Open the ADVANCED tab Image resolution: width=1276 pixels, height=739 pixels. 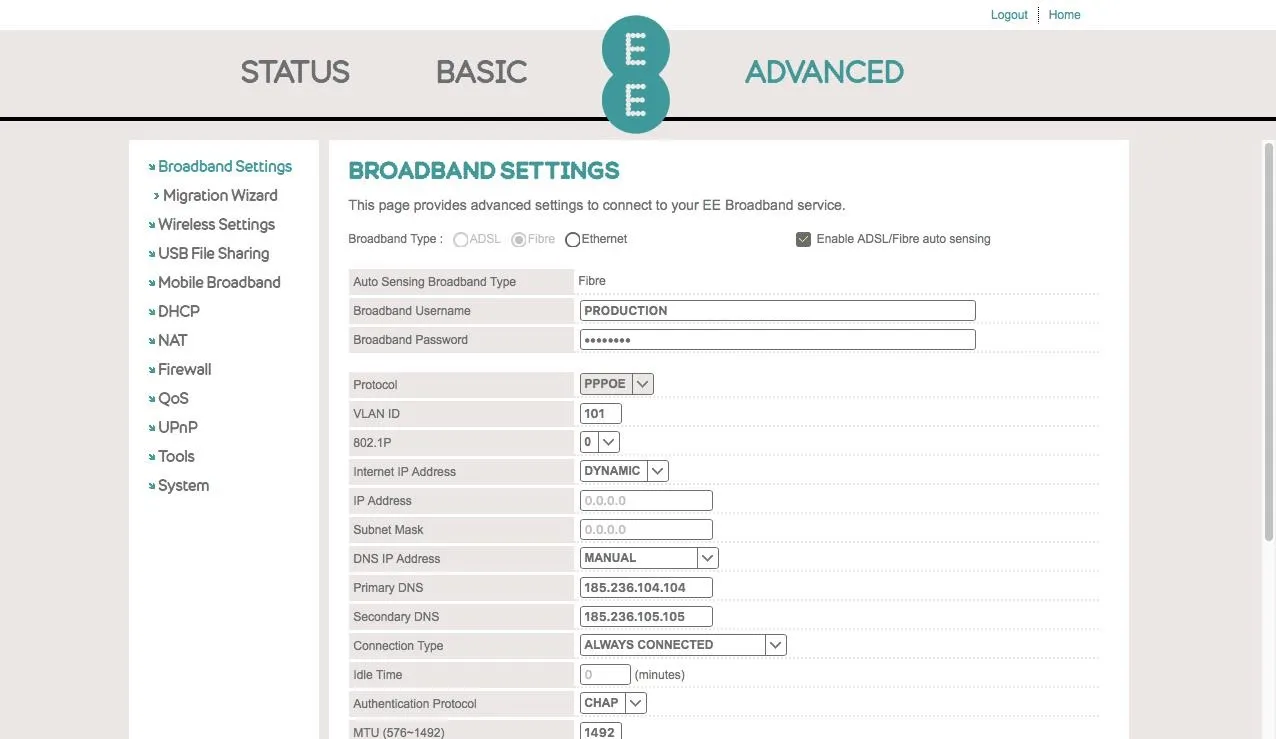pos(824,72)
